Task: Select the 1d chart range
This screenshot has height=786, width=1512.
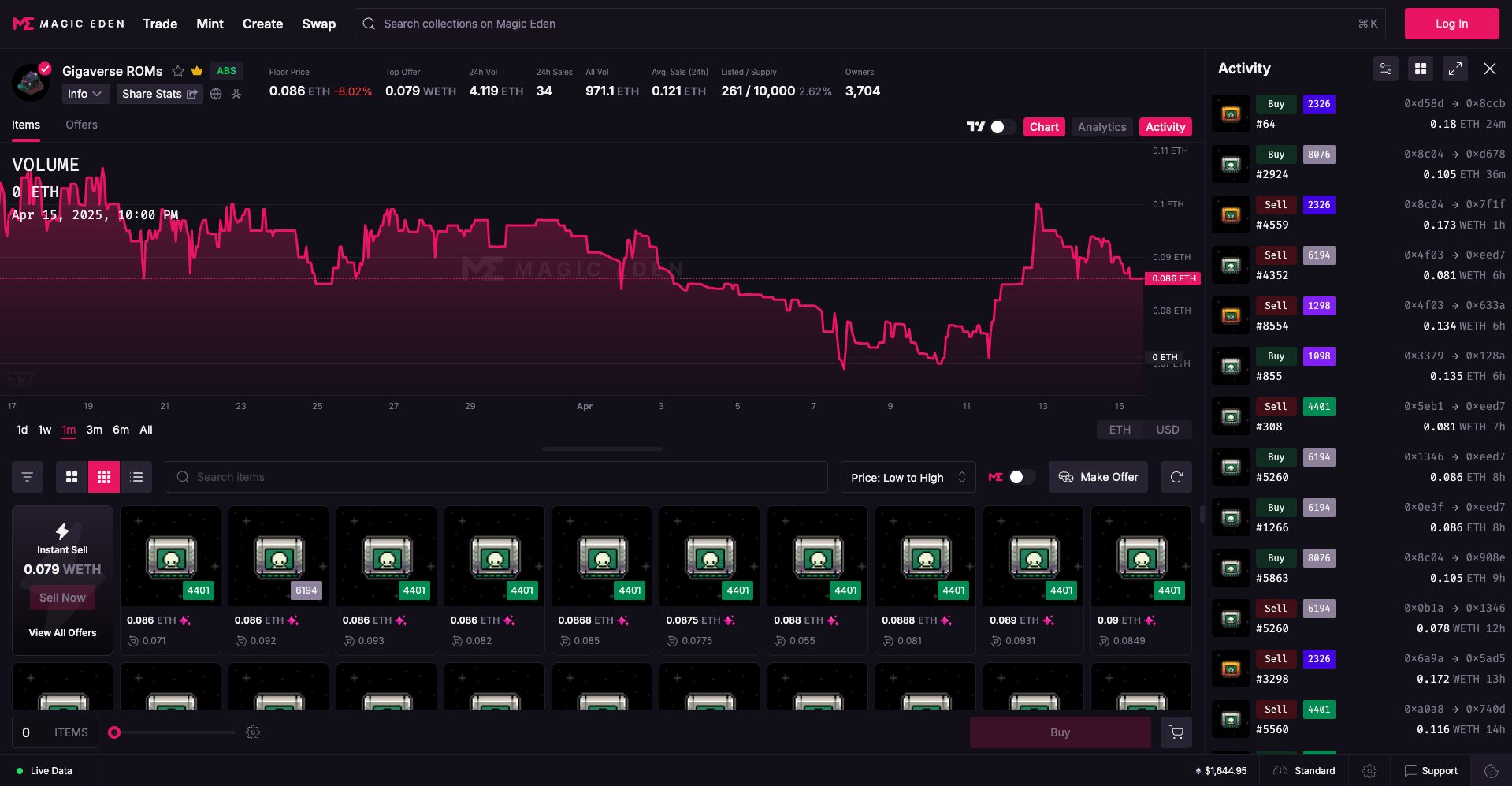Action: tap(22, 430)
